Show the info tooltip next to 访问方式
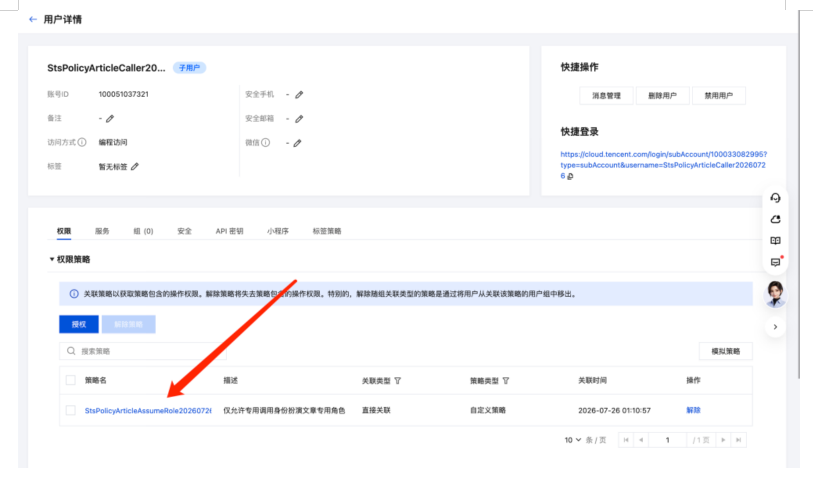 point(82,142)
